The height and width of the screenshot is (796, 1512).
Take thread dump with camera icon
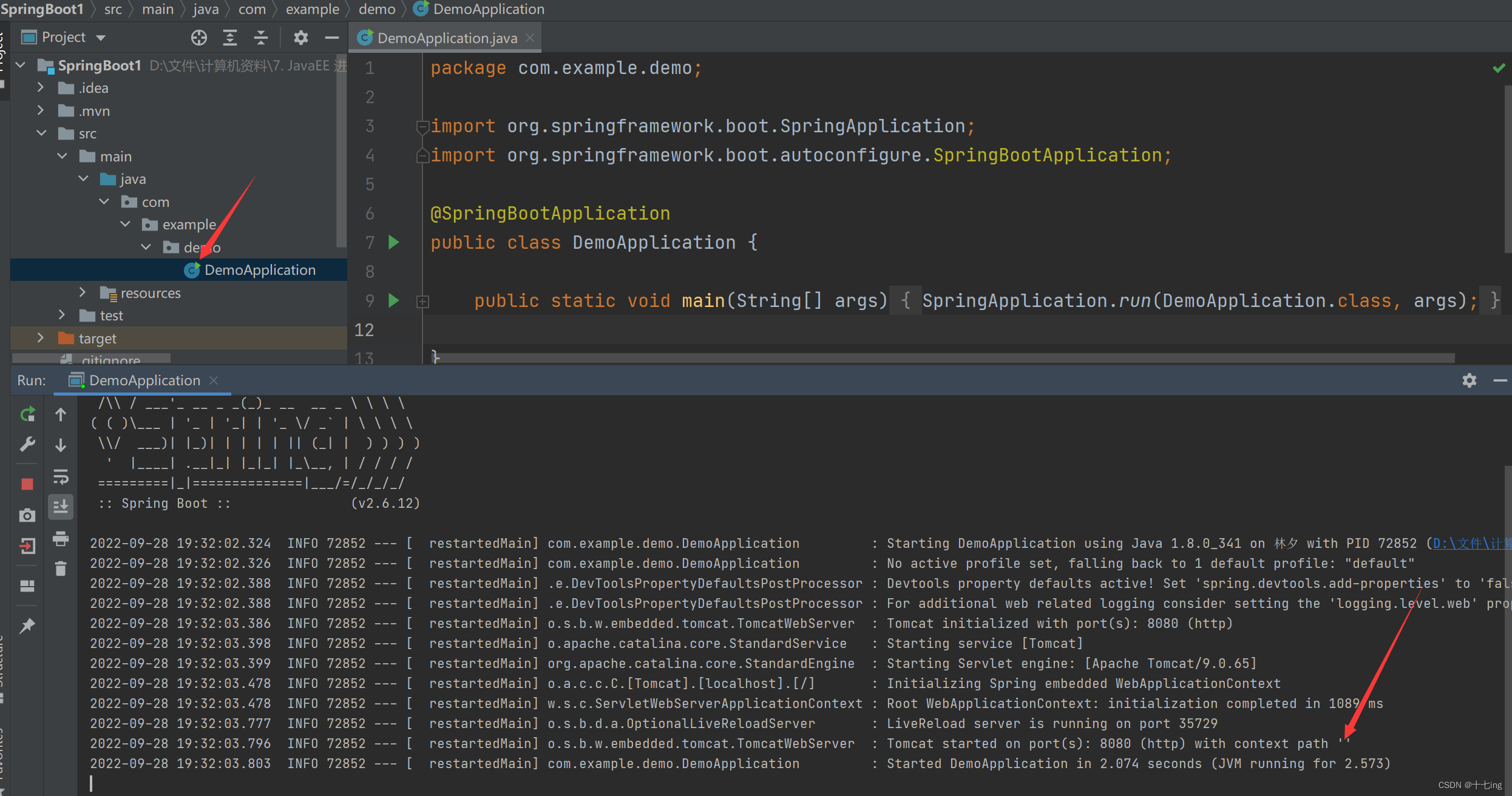[x=27, y=516]
